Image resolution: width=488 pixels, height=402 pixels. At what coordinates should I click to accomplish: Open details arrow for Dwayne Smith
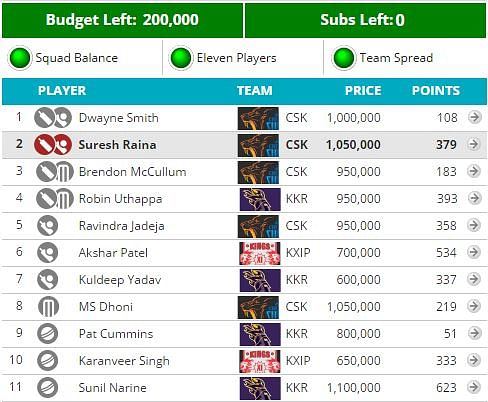474,117
